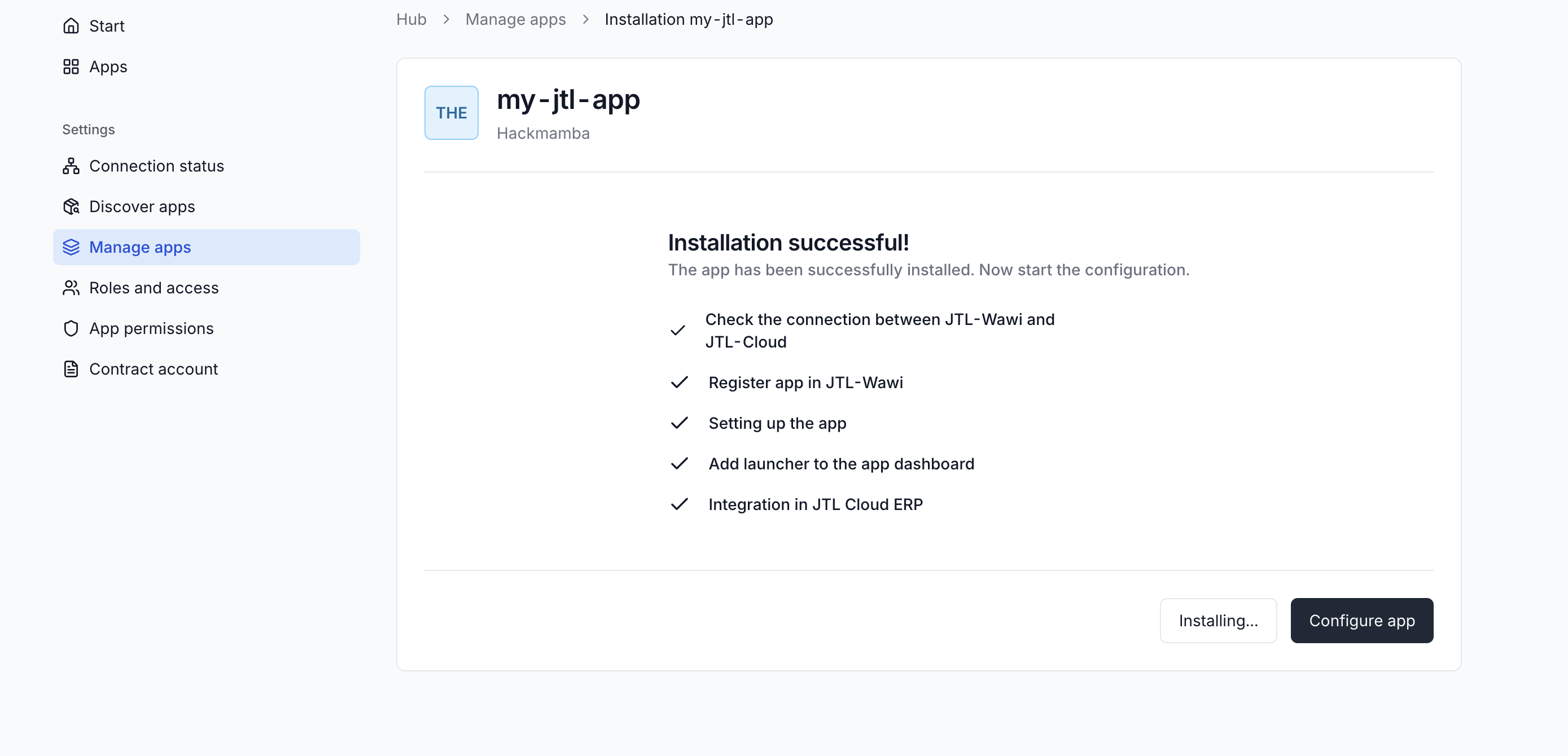
Task: Go to Connection status settings
Action: tap(207, 166)
